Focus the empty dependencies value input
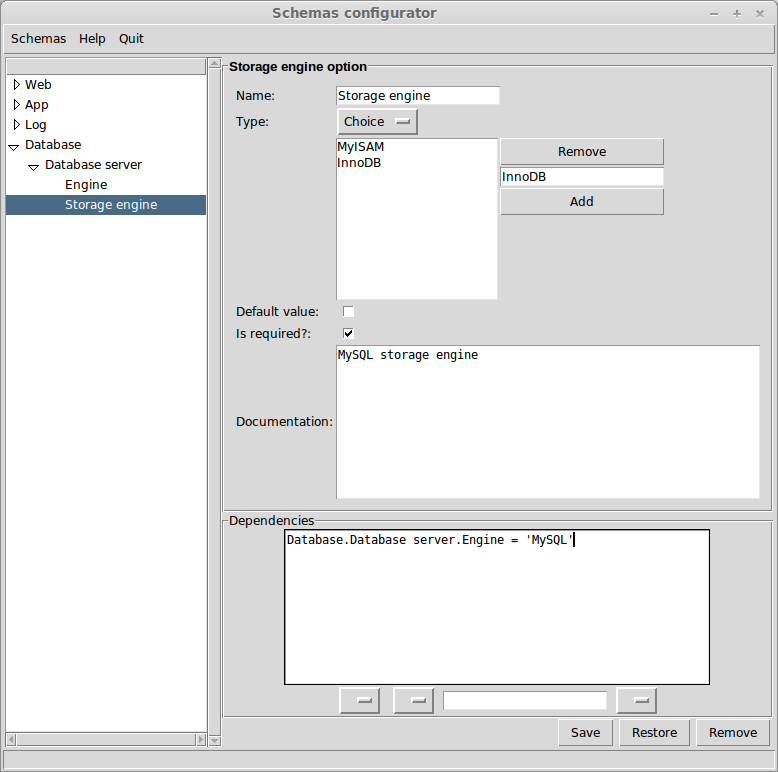Image resolution: width=778 pixels, height=772 pixels. pos(525,701)
